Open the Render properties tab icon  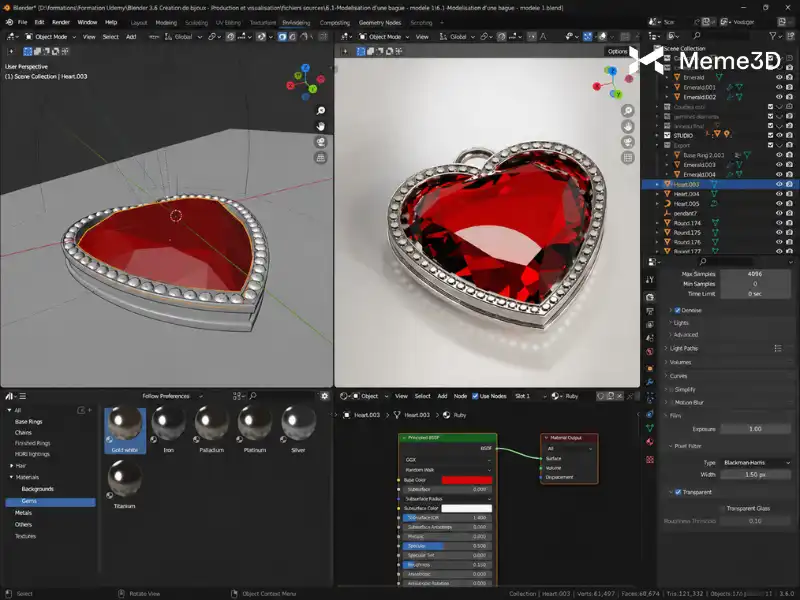tap(650, 297)
